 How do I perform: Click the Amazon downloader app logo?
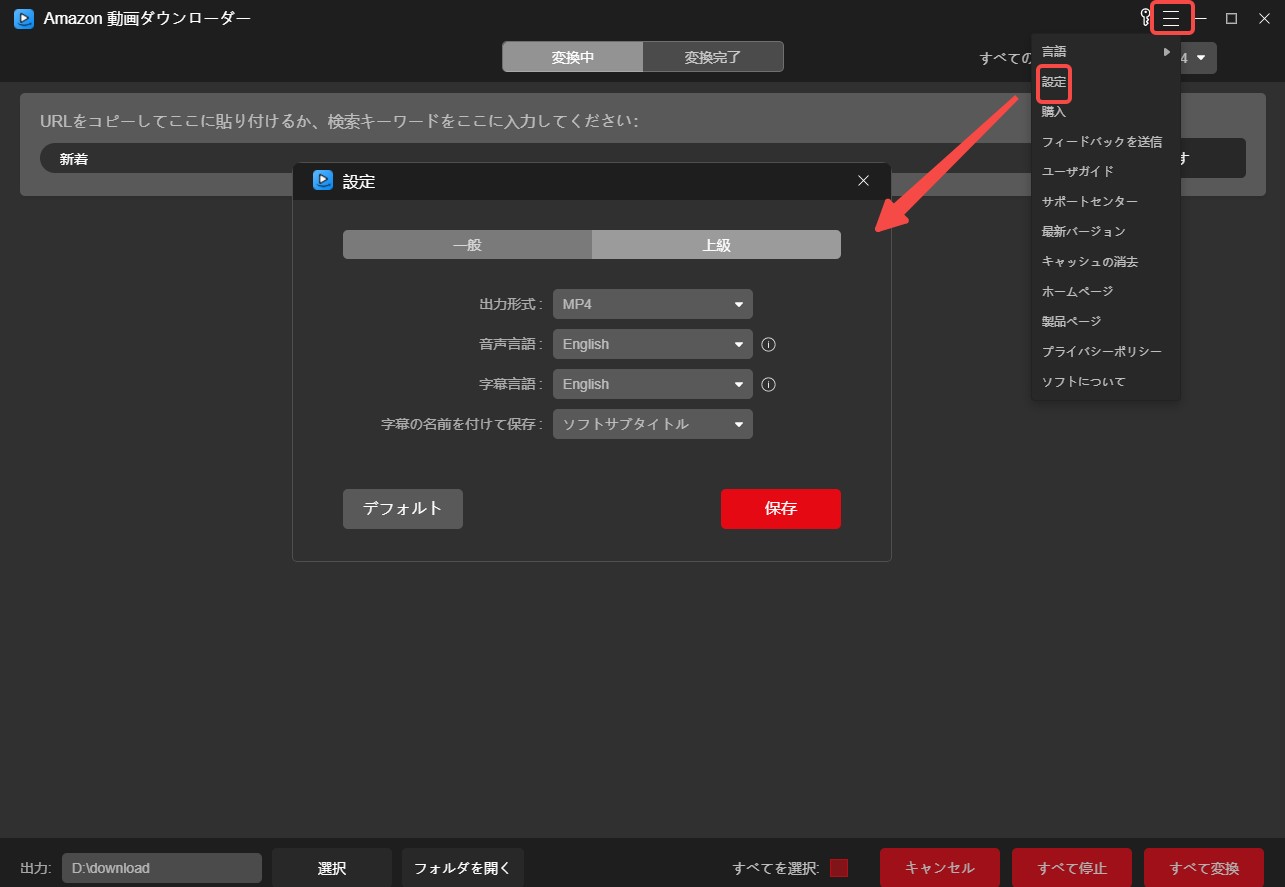24,18
